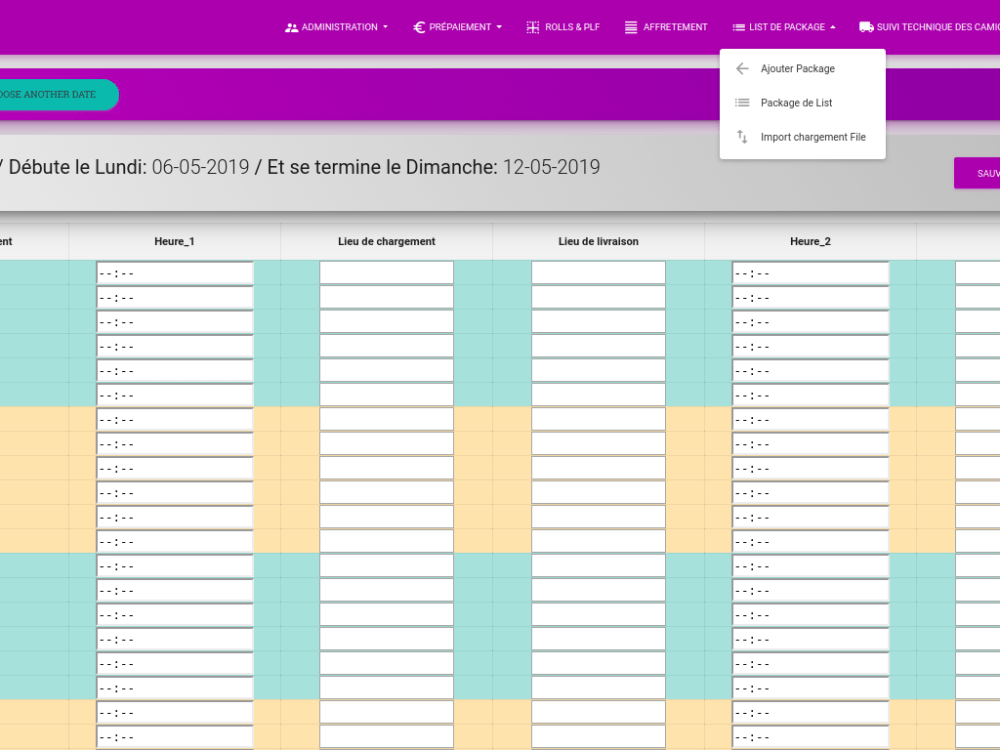The image size is (1000, 750).
Task: Focus the first Lieu de livraison field
Action: (598, 273)
